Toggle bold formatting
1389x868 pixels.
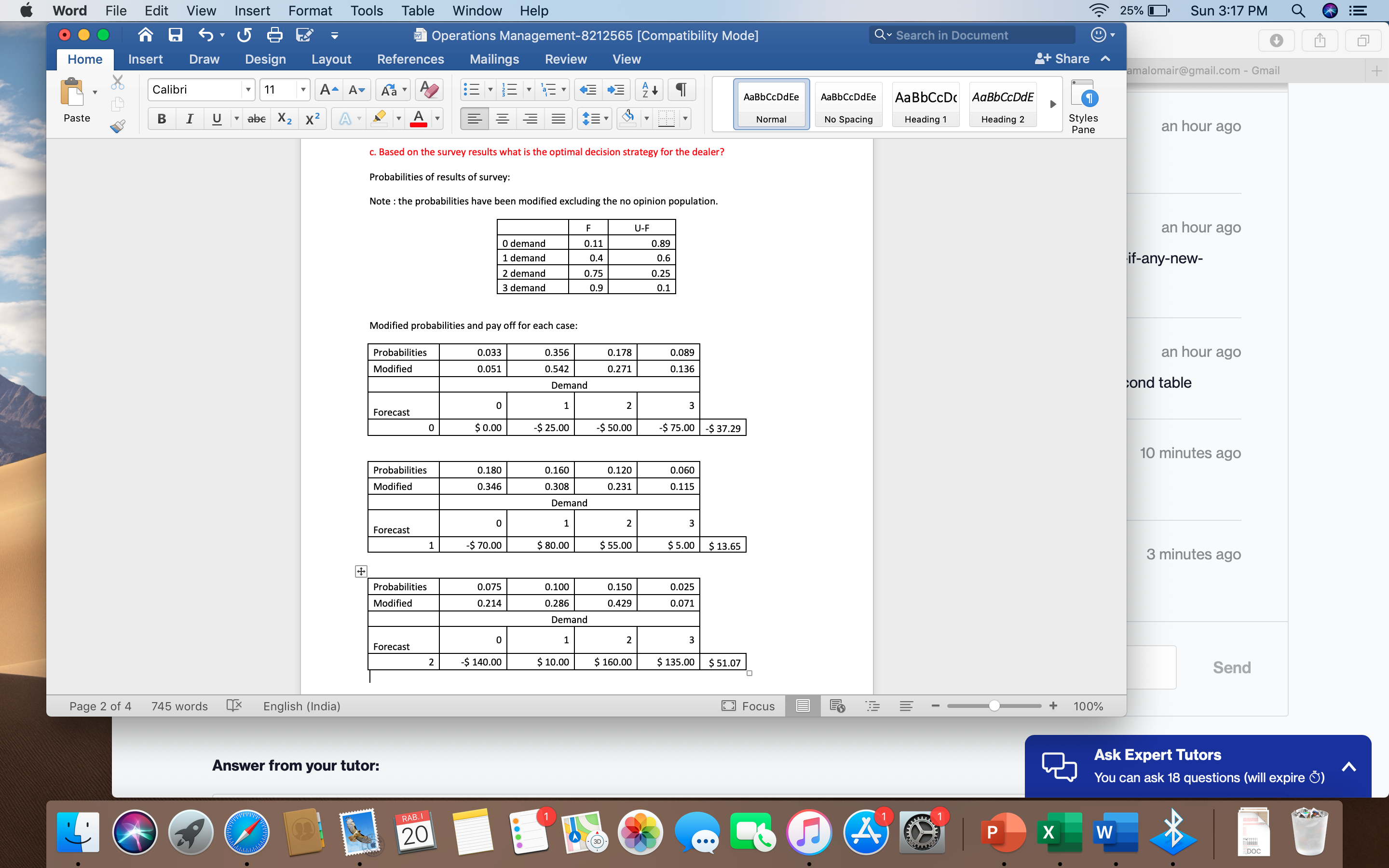coord(162,119)
